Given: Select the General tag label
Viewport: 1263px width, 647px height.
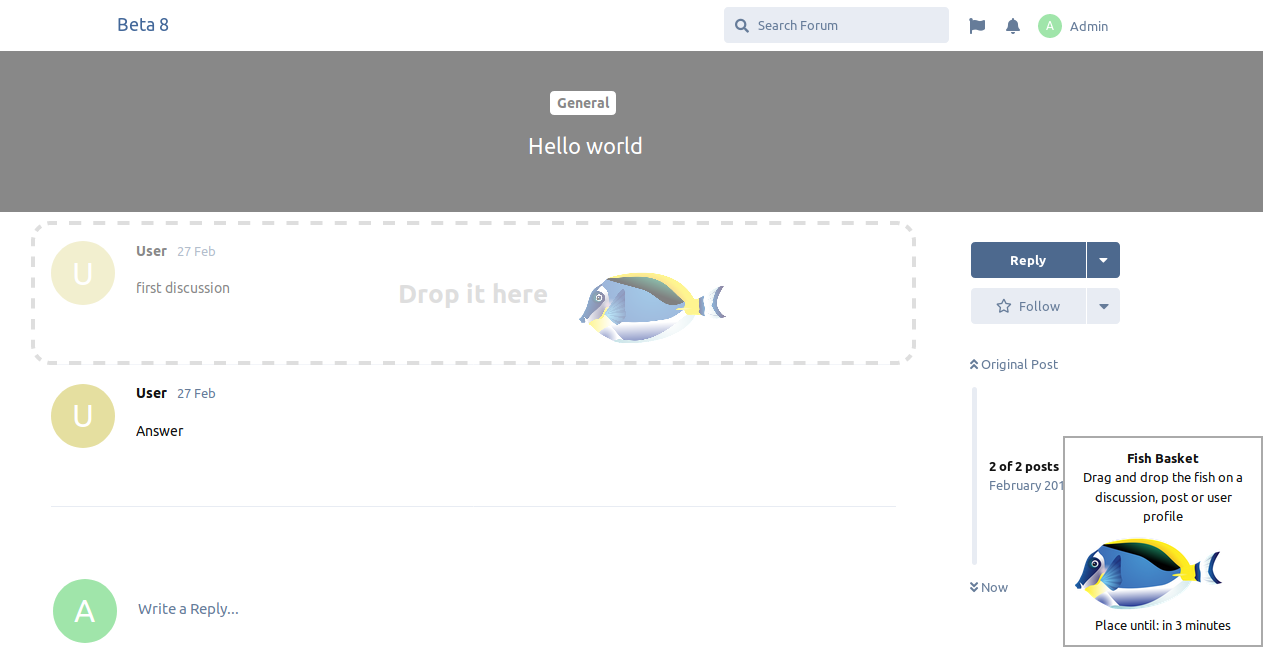Looking at the screenshot, I should [583, 103].
